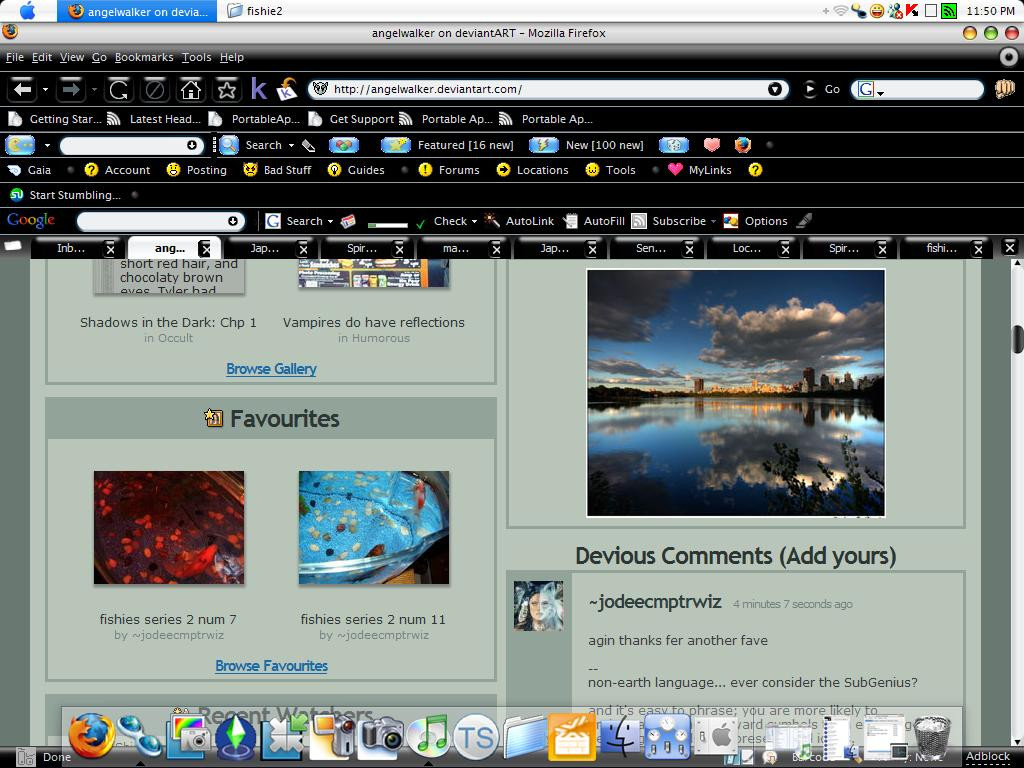Follow the Browse Favourites link
The height and width of the screenshot is (768, 1024).
[x=271, y=666]
